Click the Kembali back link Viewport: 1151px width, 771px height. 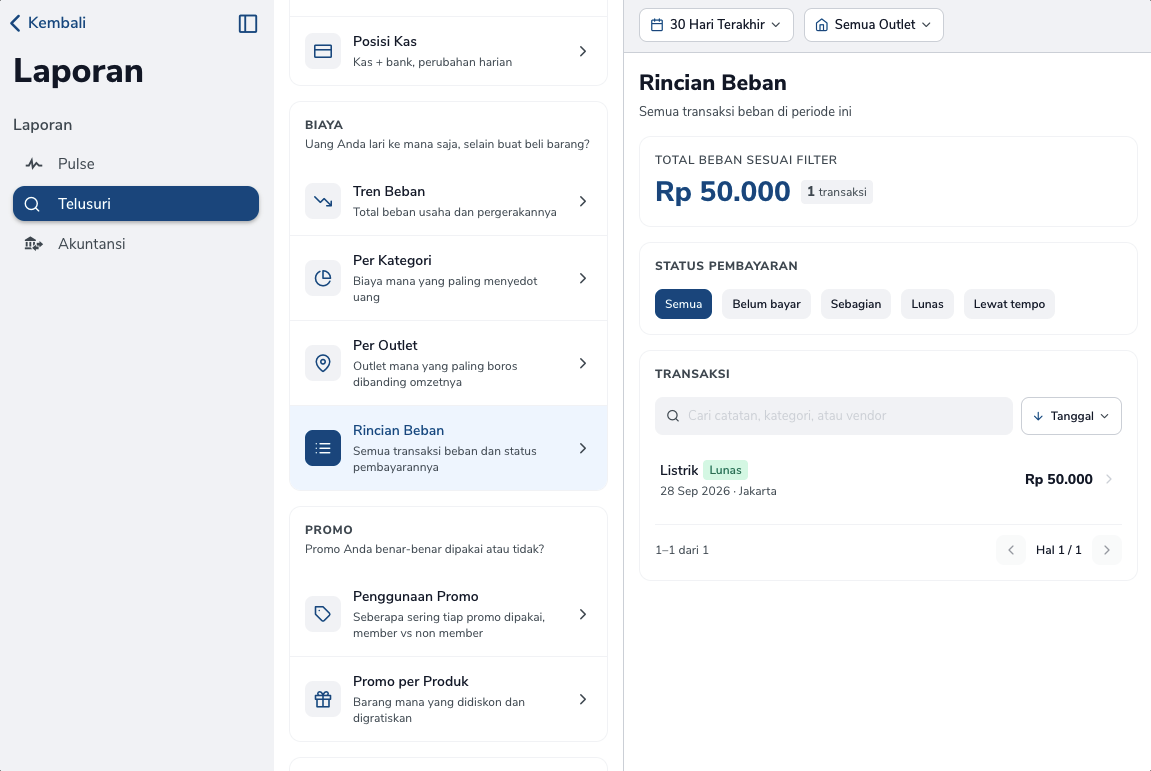(x=48, y=23)
